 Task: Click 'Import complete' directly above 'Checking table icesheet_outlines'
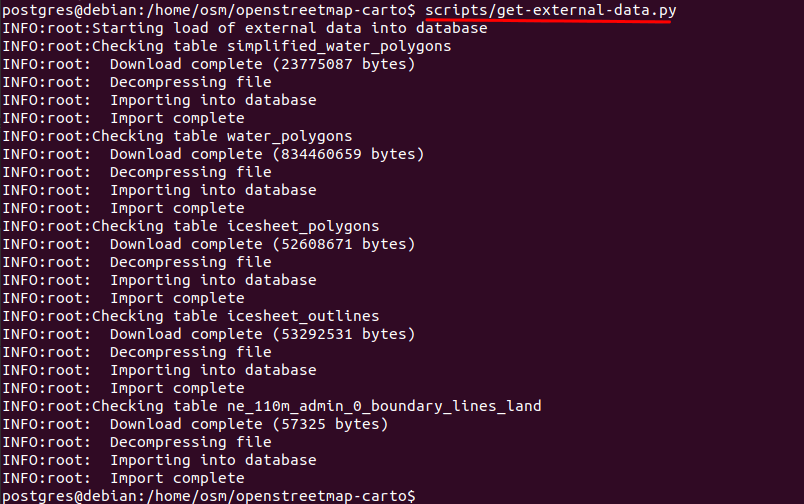[x=177, y=298]
